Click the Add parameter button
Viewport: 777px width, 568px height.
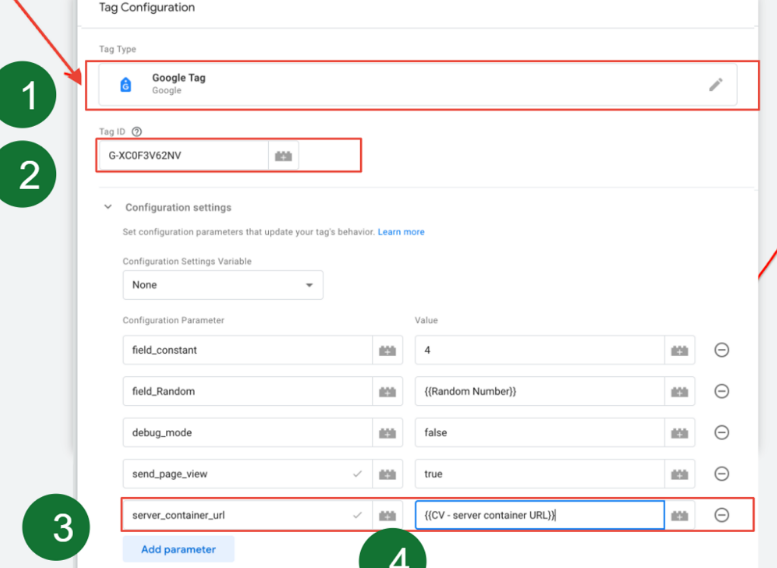tap(178, 549)
